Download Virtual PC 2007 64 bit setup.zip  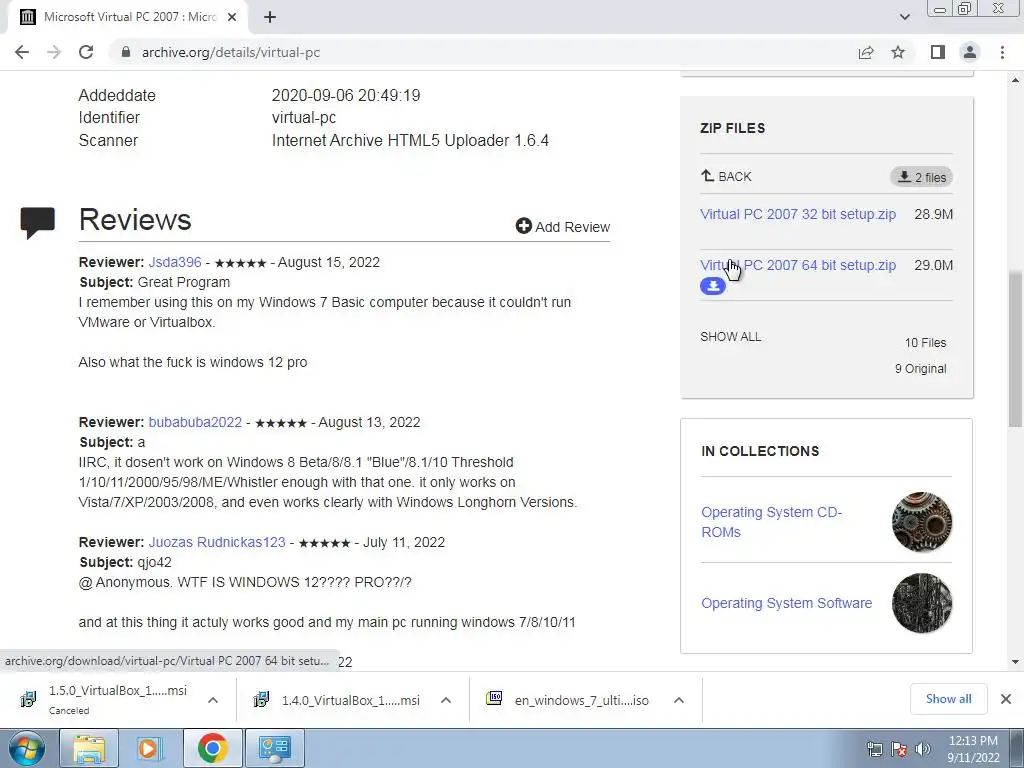pos(798,265)
